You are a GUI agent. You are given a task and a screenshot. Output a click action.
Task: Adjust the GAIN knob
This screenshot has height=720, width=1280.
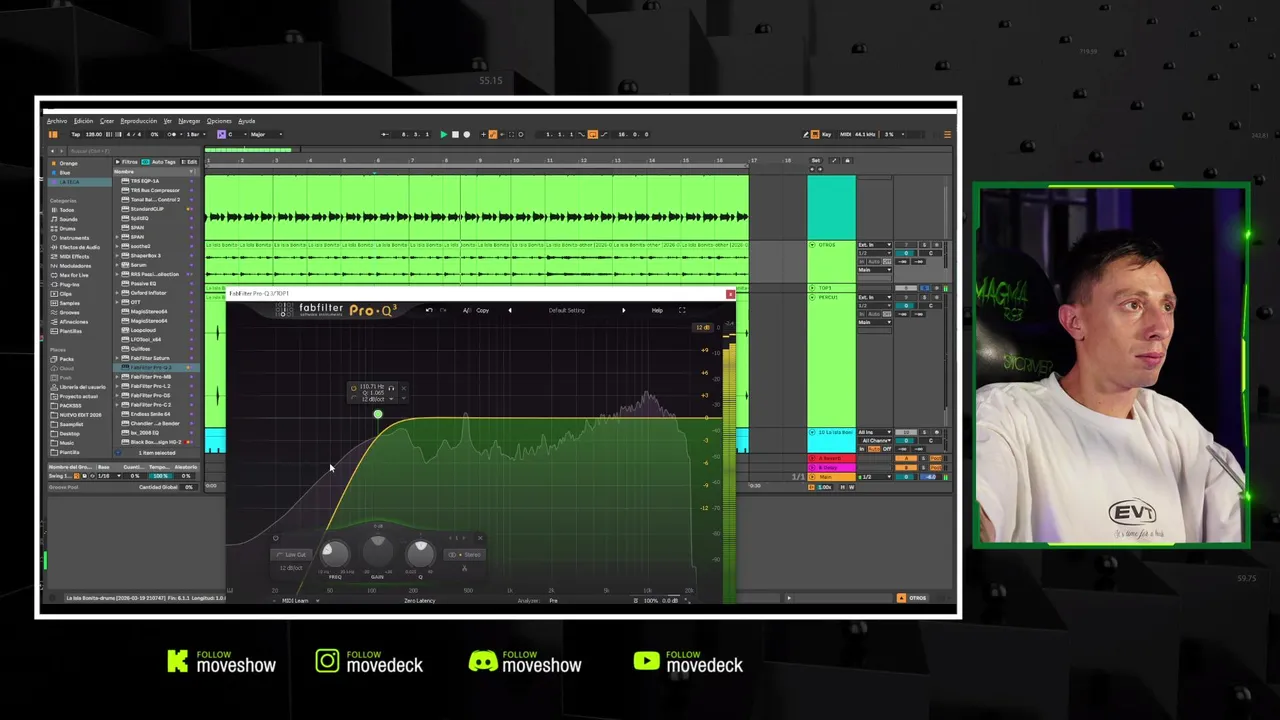[377, 550]
